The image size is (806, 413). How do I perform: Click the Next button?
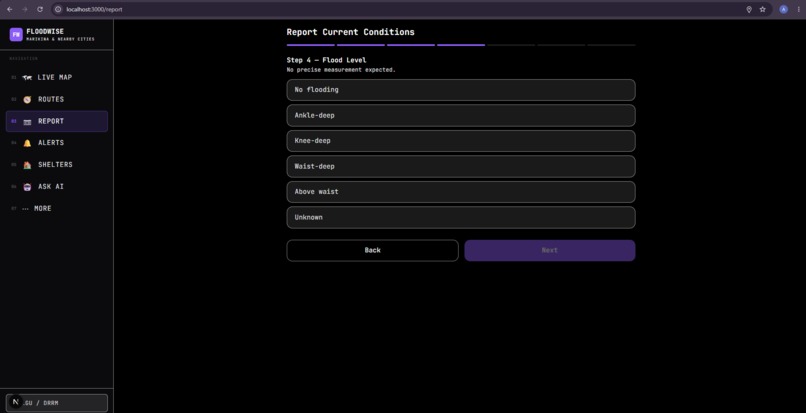tap(549, 250)
